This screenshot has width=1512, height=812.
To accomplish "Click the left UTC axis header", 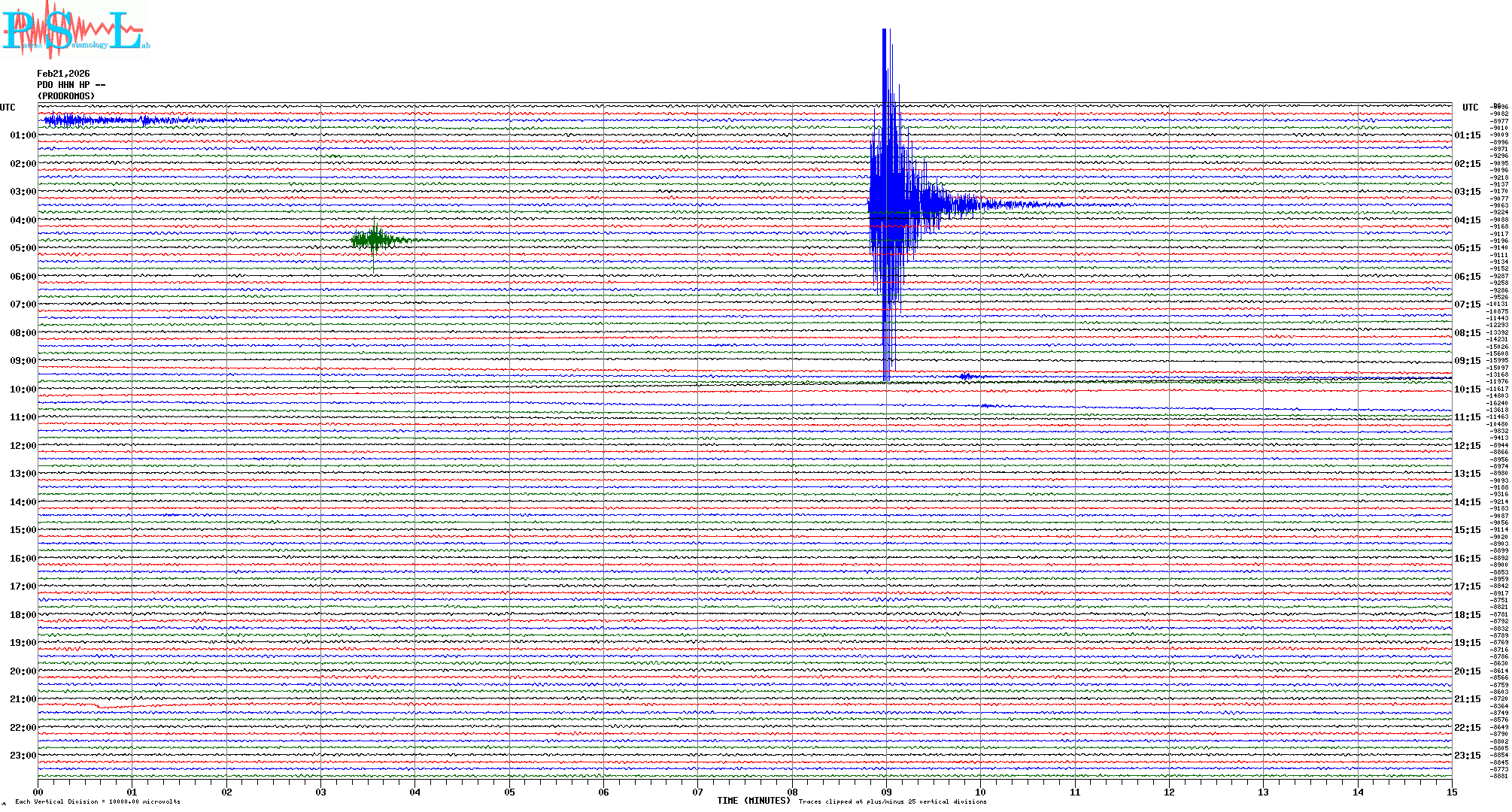I will coord(8,108).
